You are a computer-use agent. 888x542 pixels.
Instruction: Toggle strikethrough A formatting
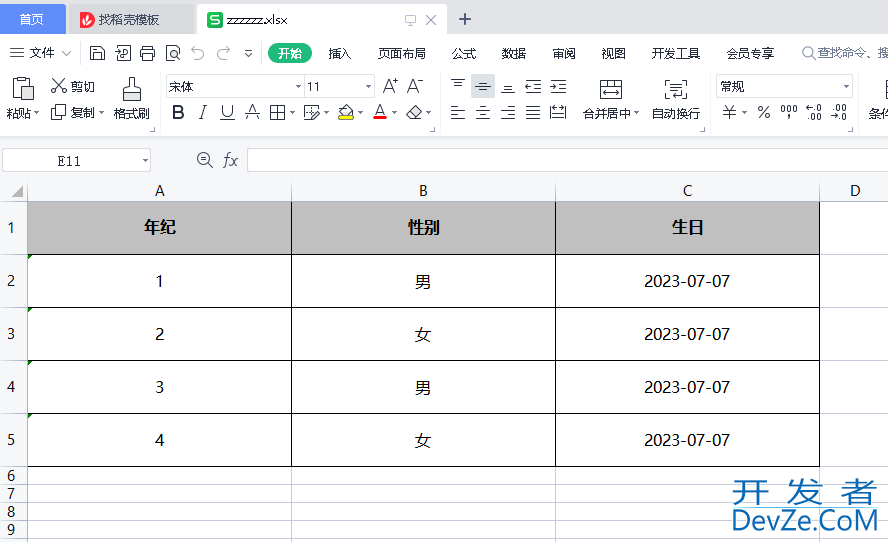coord(252,112)
